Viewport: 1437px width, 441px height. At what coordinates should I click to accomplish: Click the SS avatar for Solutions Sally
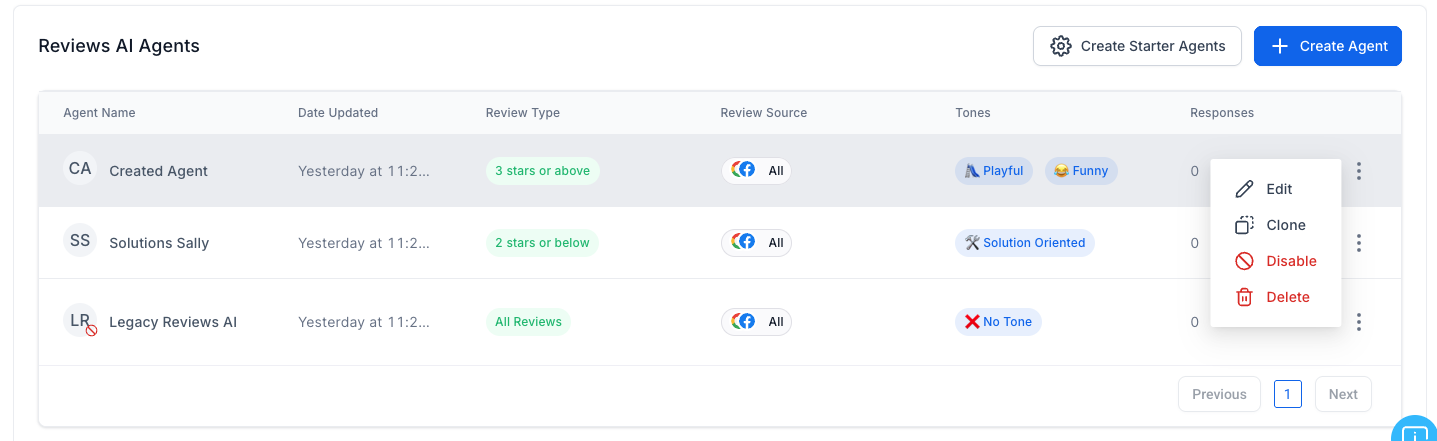click(x=80, y=241)
